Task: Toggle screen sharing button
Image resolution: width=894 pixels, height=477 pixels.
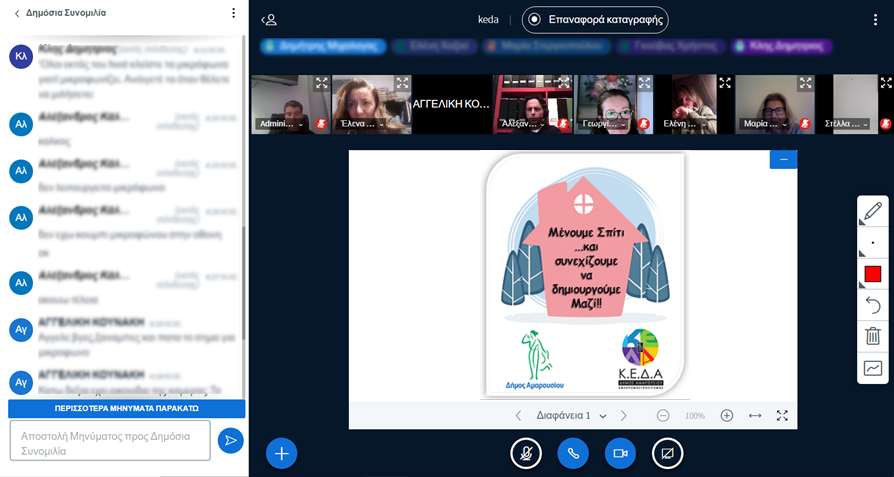Action: tap(667, 453)
